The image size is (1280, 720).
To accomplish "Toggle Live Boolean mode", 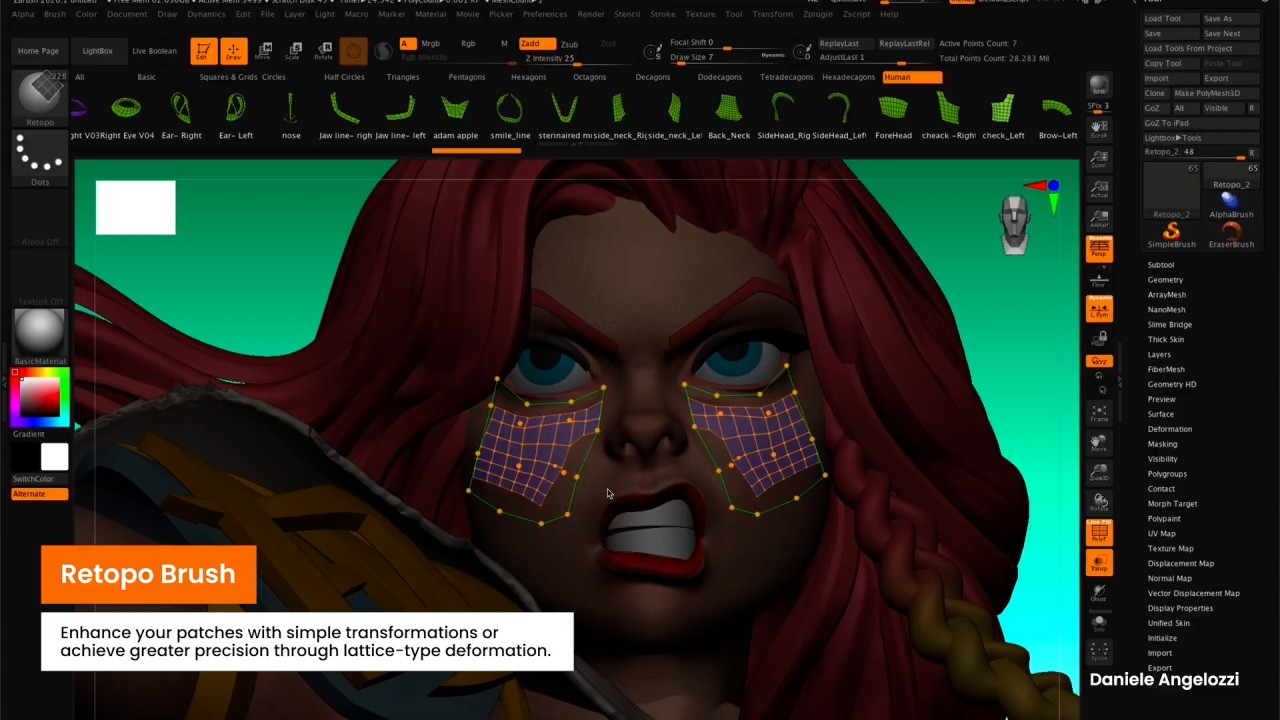I will [x=155, y=51].
